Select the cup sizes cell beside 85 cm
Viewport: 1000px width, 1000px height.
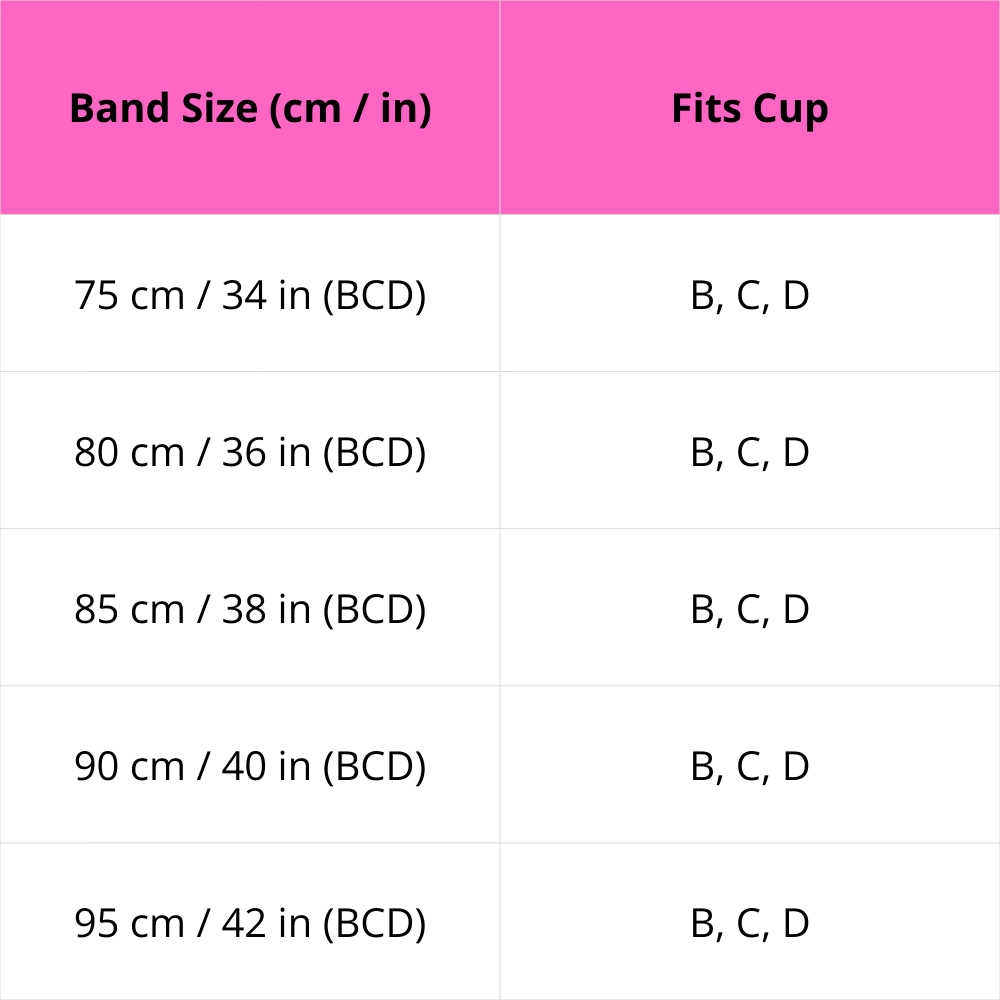click(750, 610)
